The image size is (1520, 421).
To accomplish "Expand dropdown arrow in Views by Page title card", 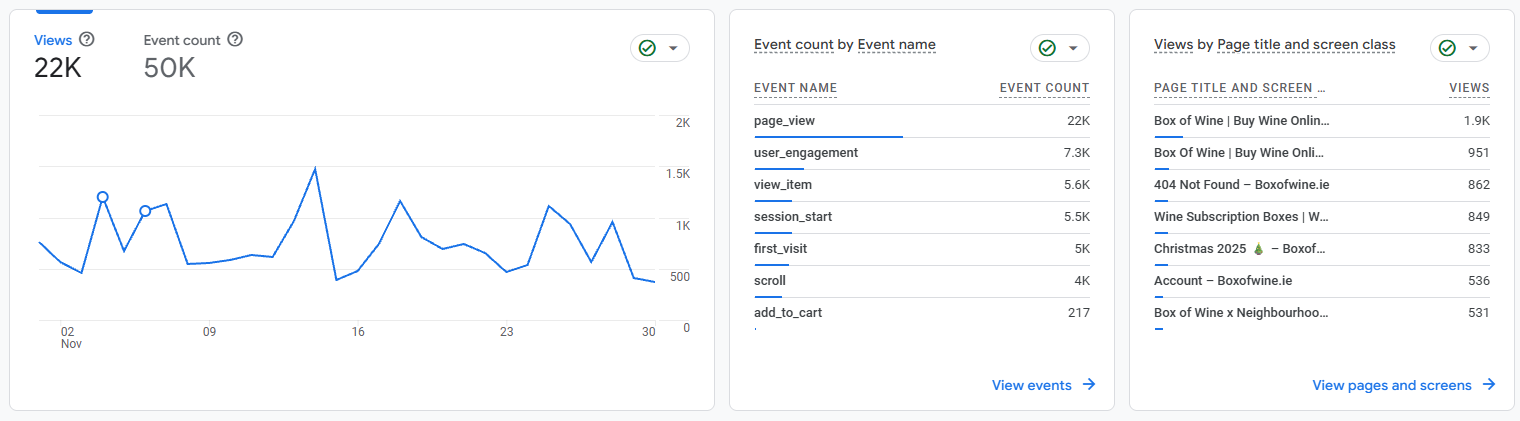I will pos(1473,48).
